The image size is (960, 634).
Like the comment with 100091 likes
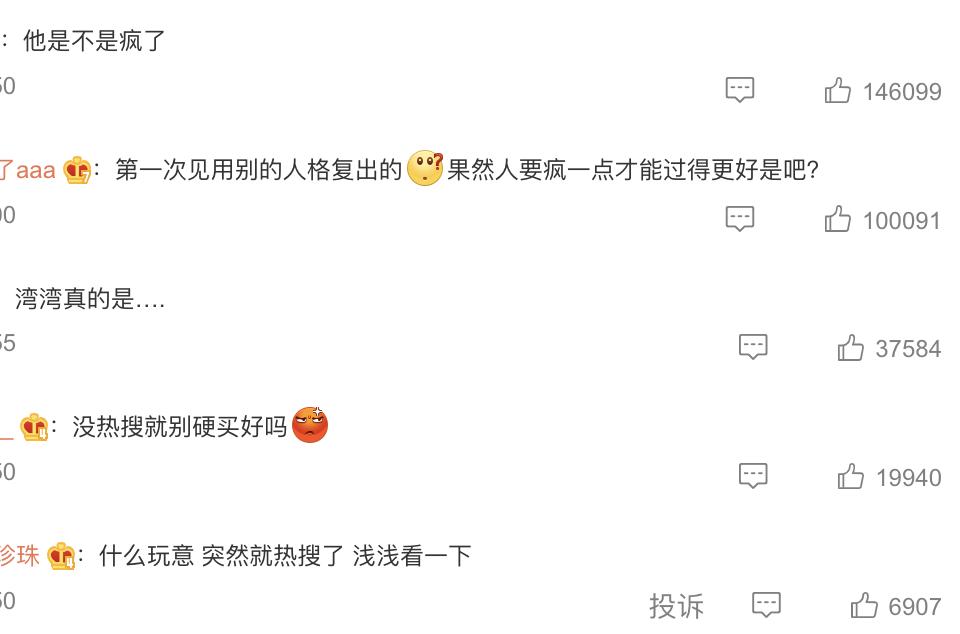(x=851, y=219)
